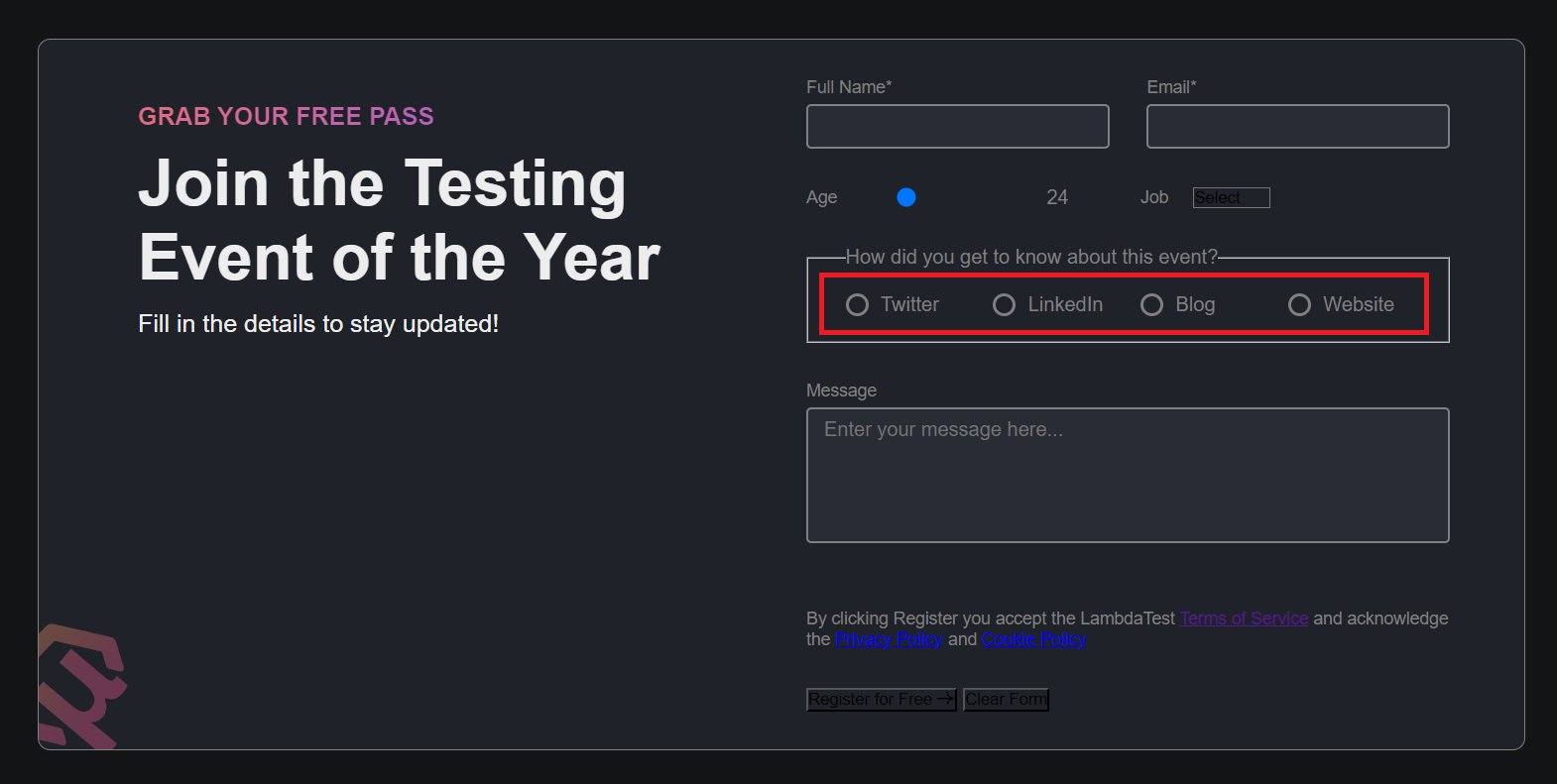This screenshot has height=784, width=1557.
Task: Click the pink logo icon at bottom-left
Action: coord(81,684)
